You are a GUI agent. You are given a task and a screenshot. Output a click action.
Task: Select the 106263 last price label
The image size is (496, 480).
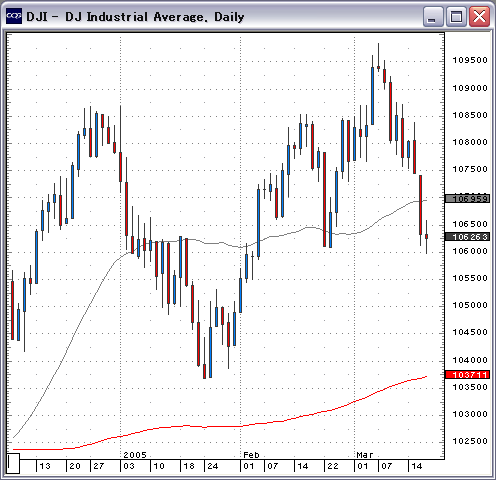pos(468,237)
